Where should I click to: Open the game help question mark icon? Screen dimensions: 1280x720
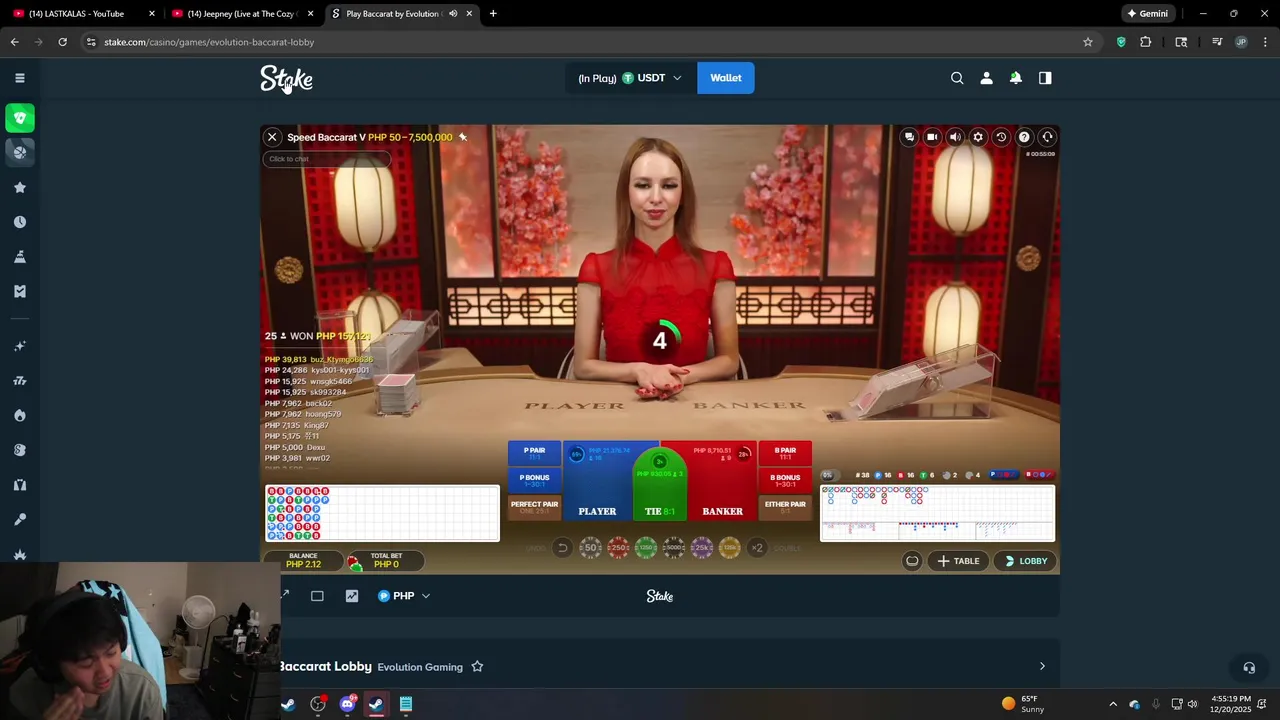click(x=1024, y=137)
